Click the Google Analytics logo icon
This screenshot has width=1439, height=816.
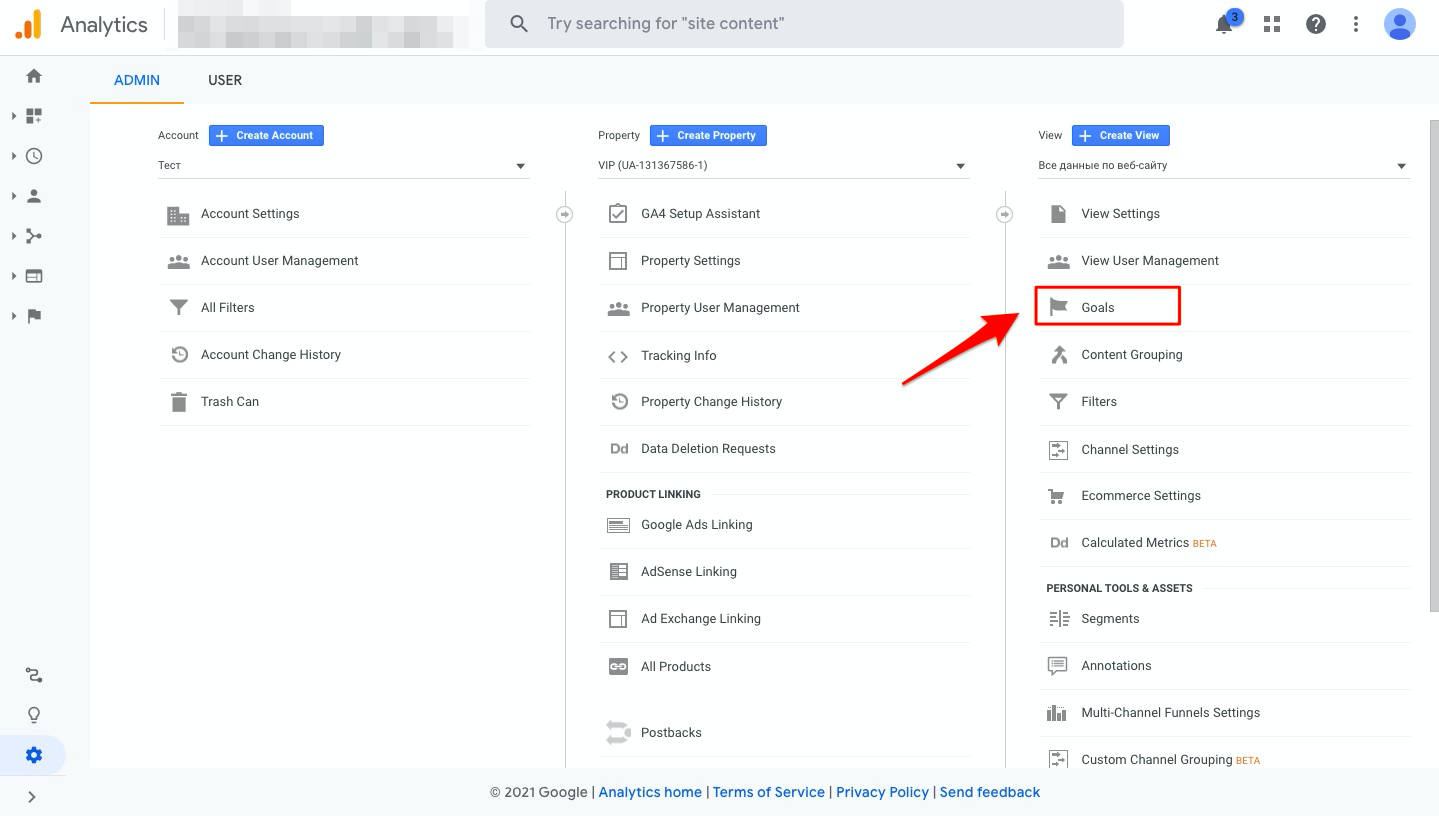click(x=28, y=24)
